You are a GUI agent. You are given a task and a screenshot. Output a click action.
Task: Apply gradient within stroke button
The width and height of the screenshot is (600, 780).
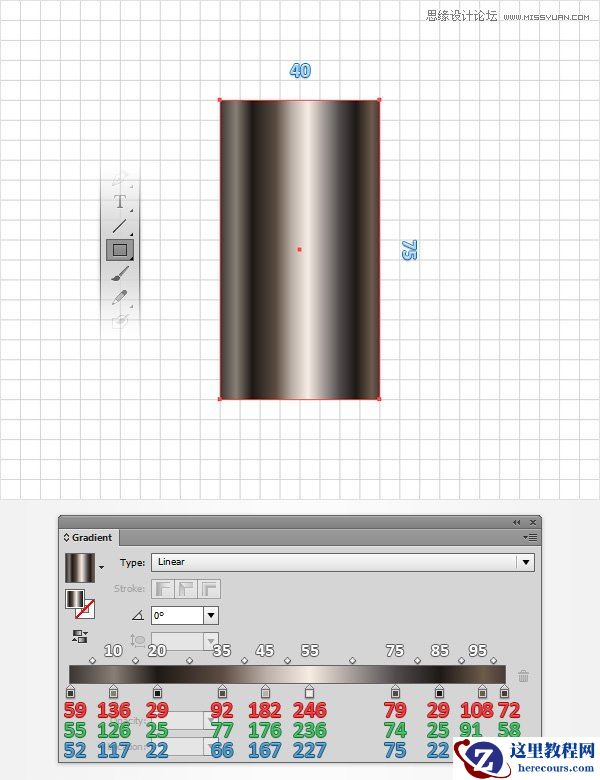pyautogui.click(x=163, y=589)
